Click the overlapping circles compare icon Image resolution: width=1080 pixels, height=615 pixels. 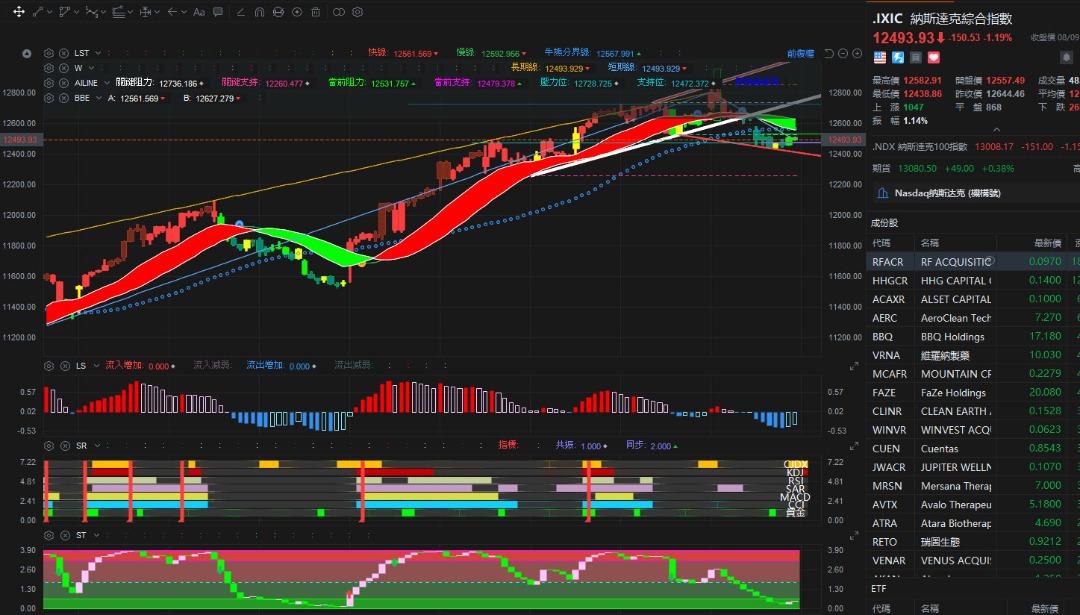[x=339, y=12]
